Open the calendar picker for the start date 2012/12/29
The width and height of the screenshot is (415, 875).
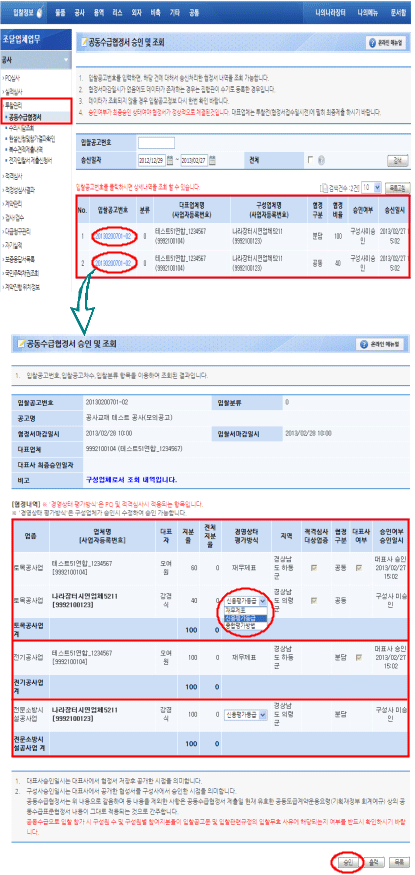coord(170,160)
